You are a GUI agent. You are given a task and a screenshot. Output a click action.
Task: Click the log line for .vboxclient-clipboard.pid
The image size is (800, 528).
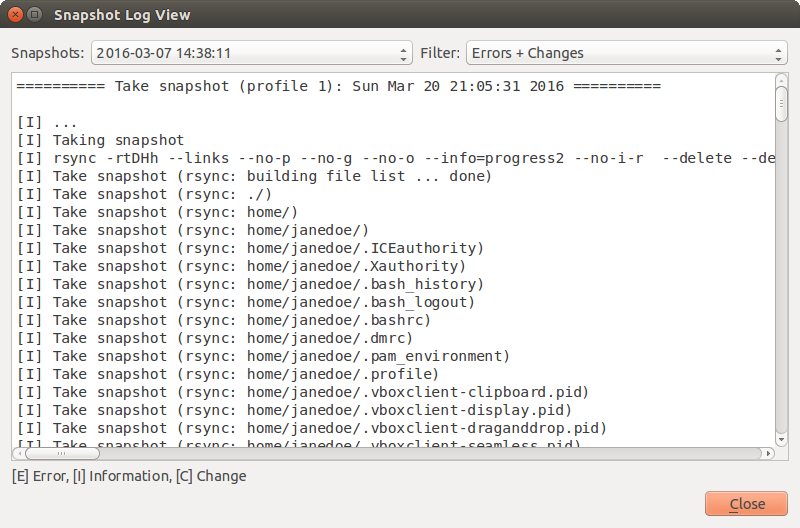click(303, 392)
